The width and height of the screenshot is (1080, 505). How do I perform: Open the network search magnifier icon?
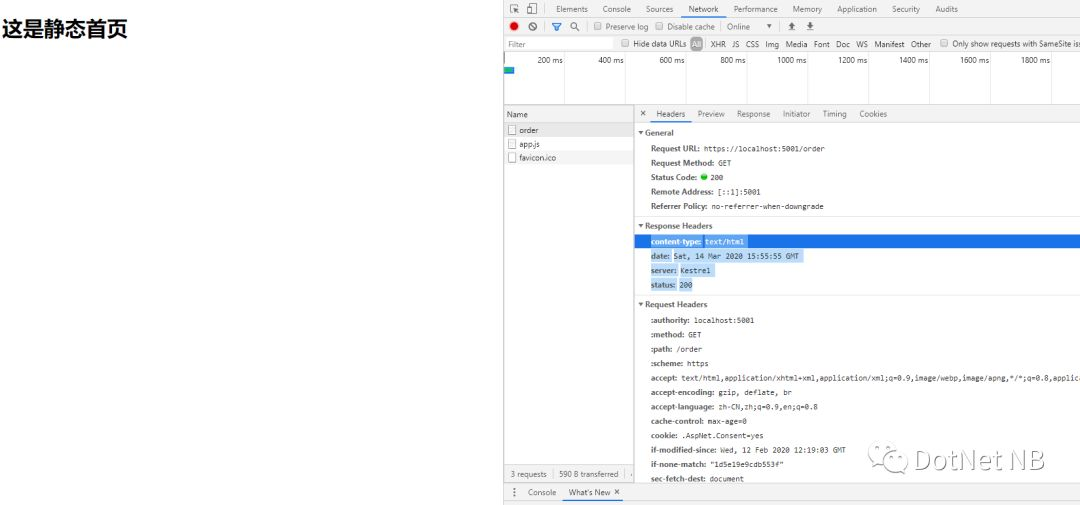[574, 26]
